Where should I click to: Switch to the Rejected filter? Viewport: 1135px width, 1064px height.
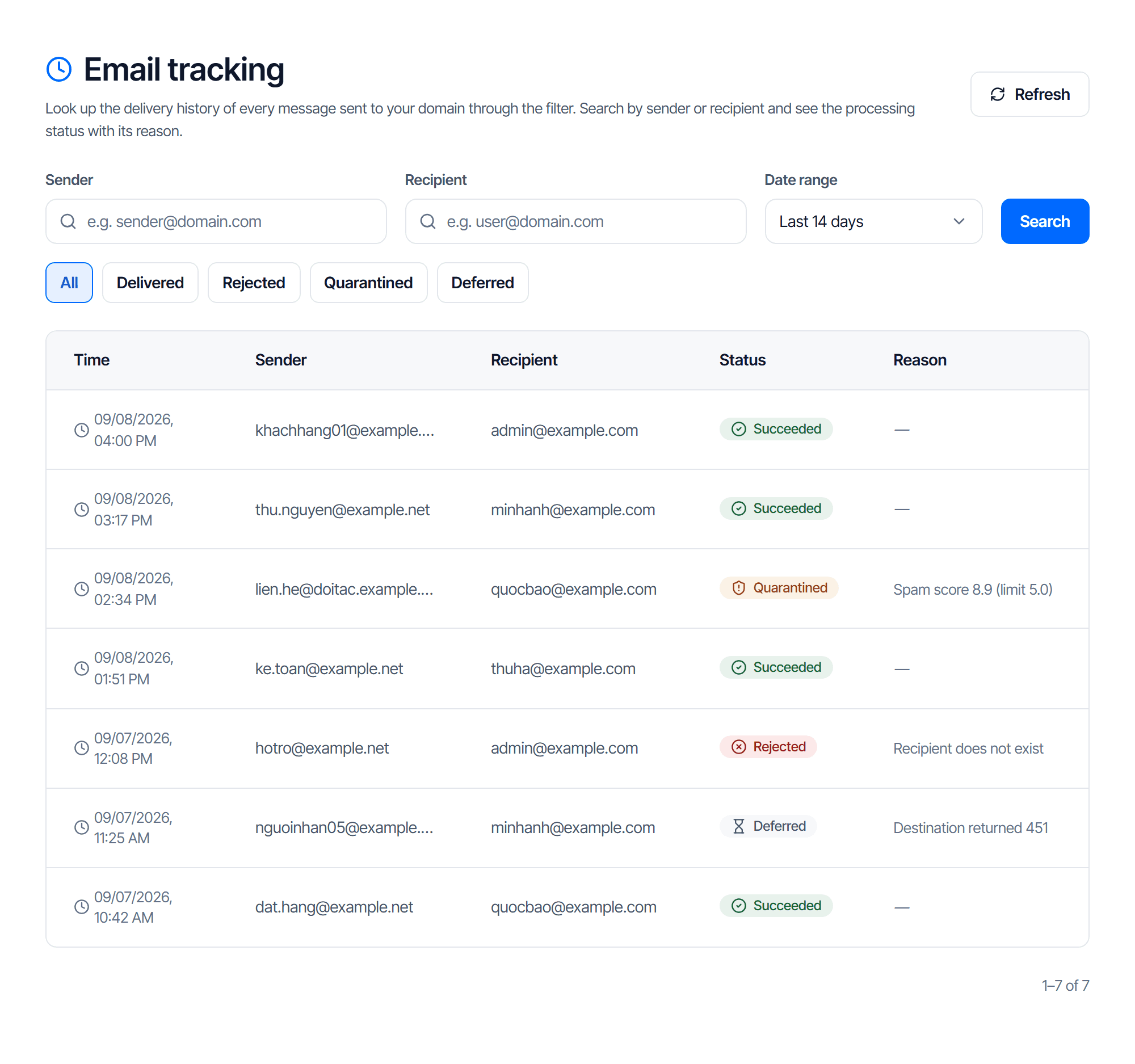pos(254,283)
